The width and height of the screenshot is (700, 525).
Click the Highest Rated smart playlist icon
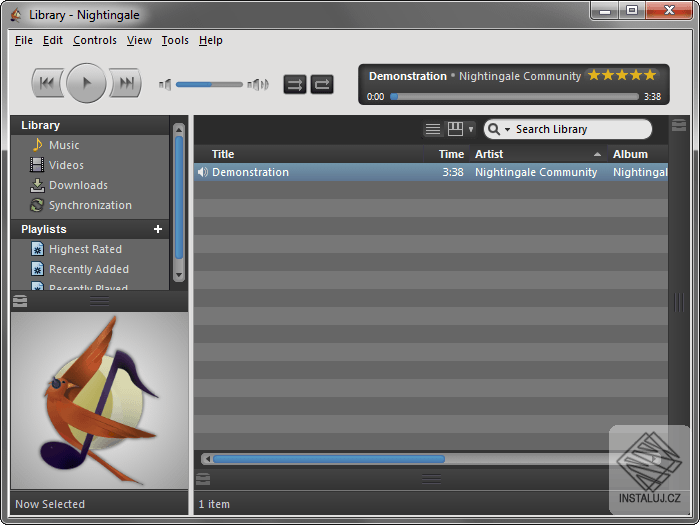[38, 249]
